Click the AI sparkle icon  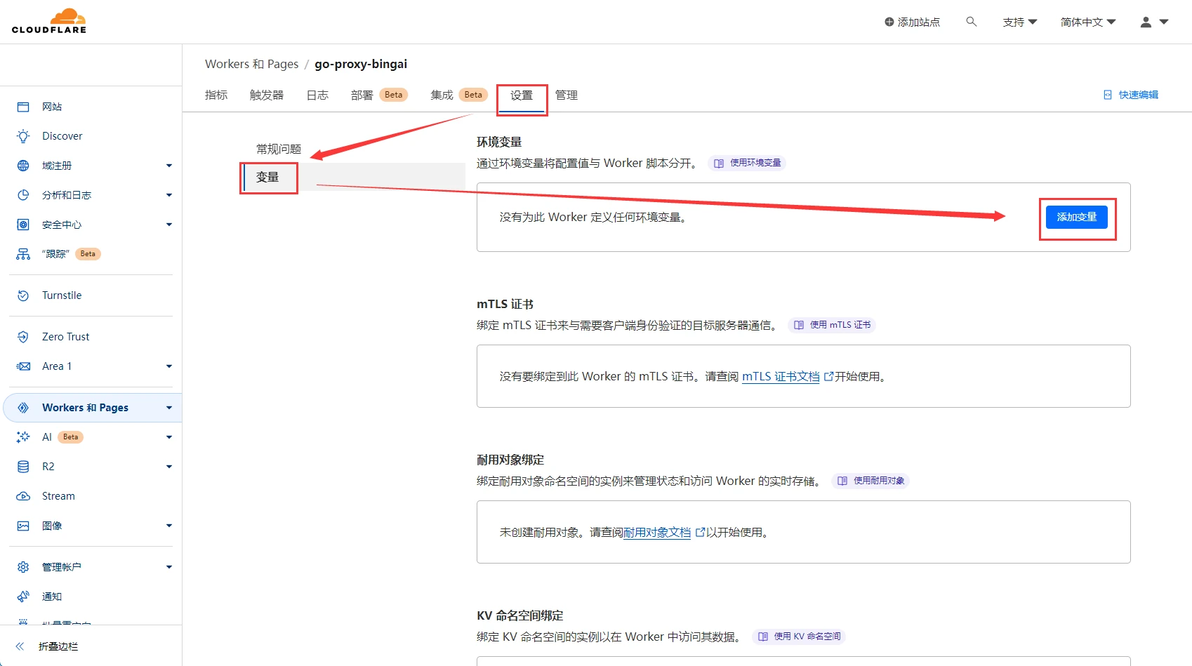point(24,437)
